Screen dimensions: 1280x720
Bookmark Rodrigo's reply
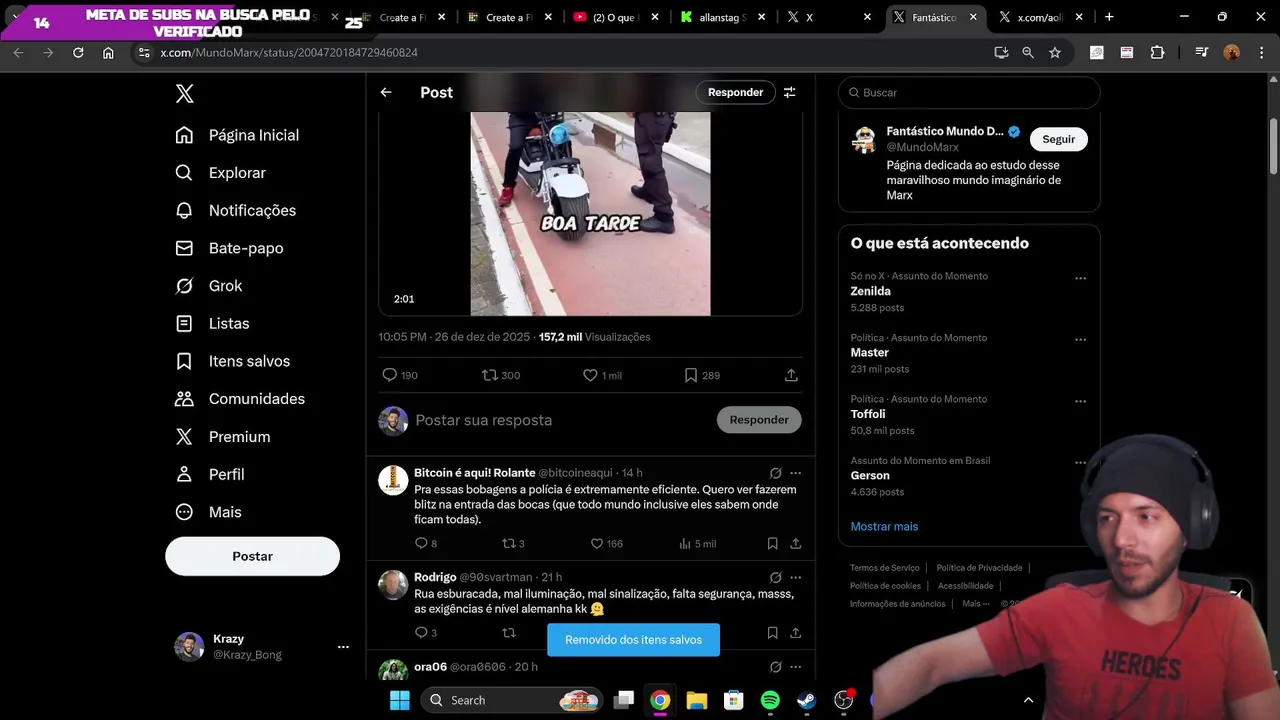click(772, 632)
